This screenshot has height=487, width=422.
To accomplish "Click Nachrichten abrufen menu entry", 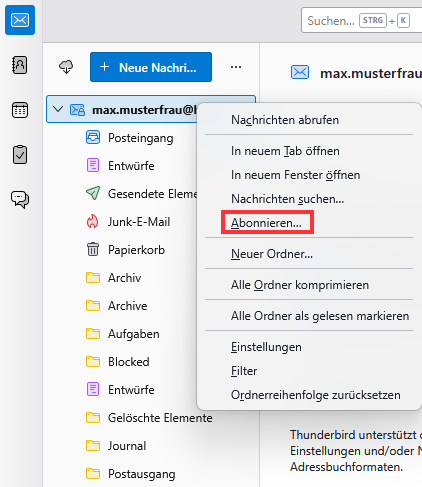I will tap(285, 120).
